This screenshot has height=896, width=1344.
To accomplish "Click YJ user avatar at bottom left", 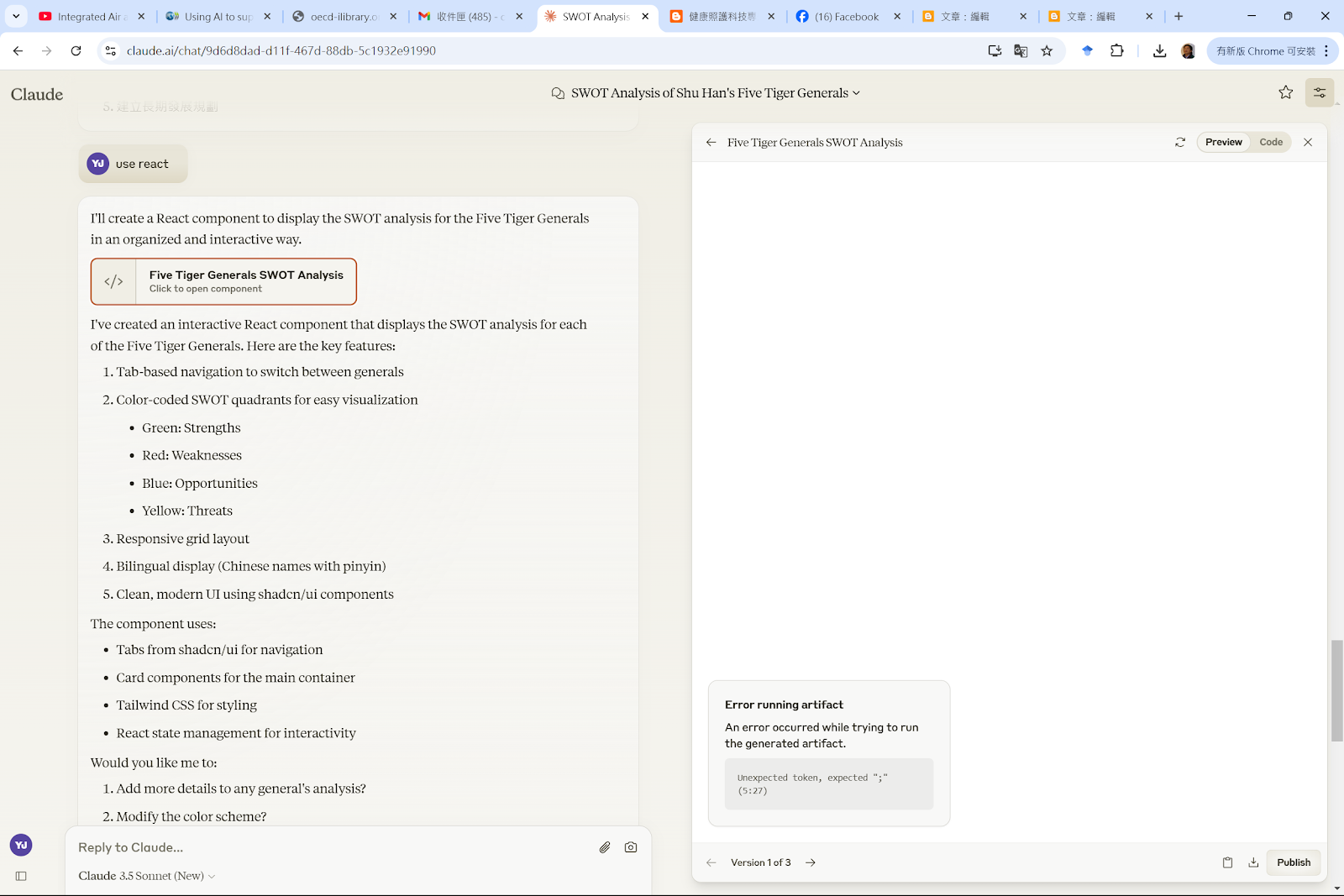I will pyautogui.click(x=21, y=845).
